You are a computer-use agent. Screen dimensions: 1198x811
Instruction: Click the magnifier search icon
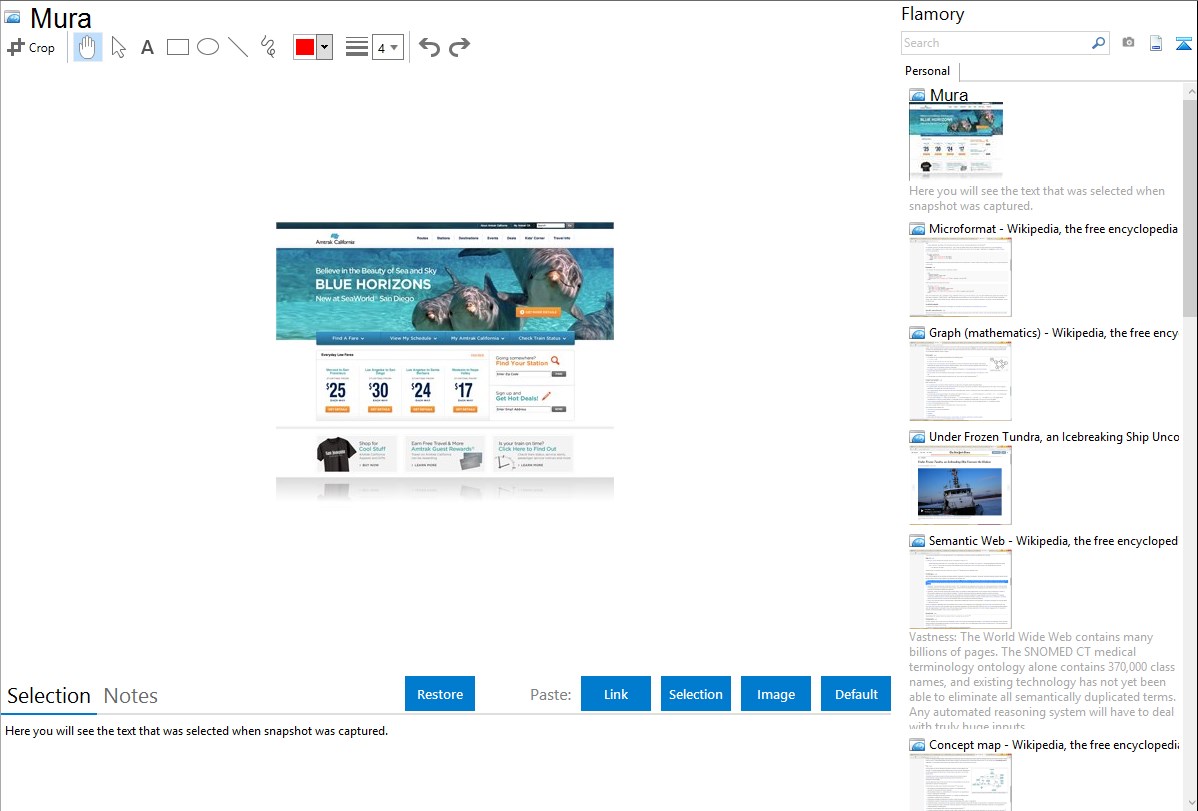(1099, 43)
